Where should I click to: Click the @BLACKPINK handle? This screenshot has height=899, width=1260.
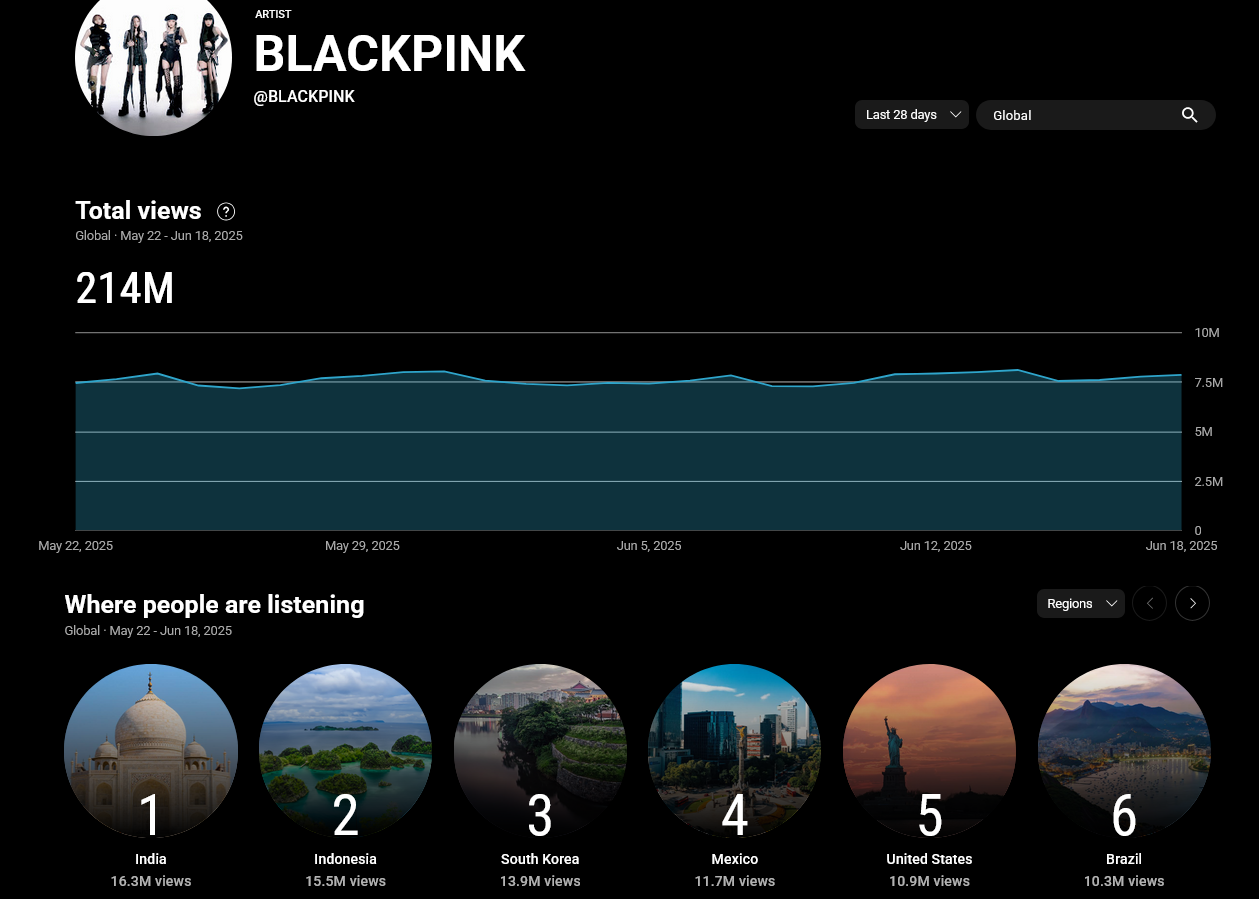(x=304, y=97)
